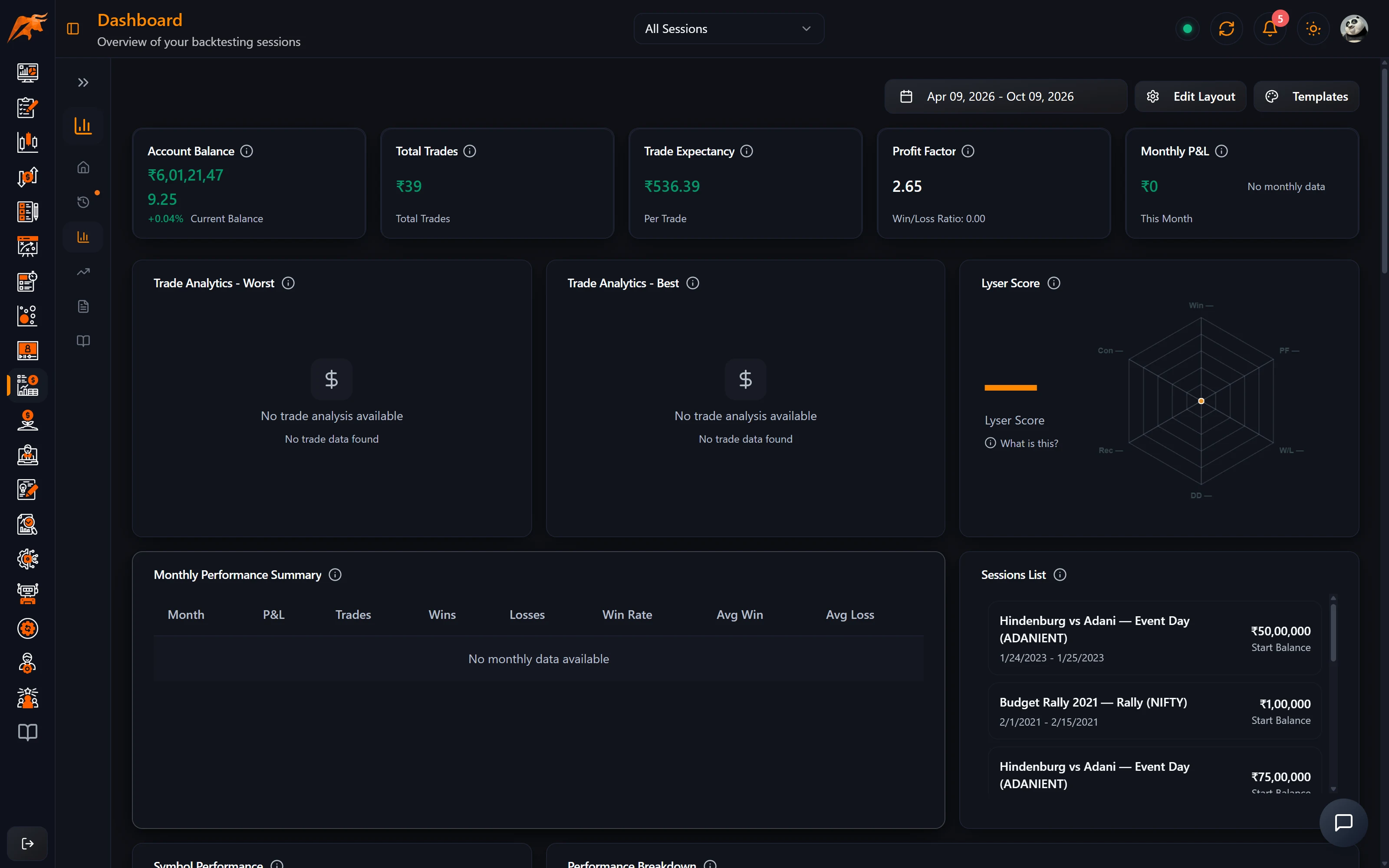This screenshot has width=1389, height=868.
Task: Open notifications bell with 5 badge
Action: [x=1270, y=29]
